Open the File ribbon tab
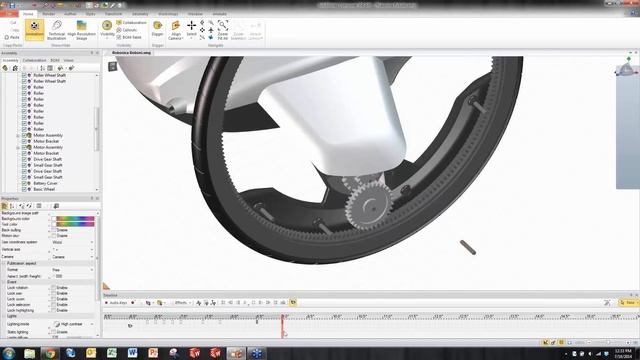The width and height of the screenshot is (640, 360). [9, 14]
